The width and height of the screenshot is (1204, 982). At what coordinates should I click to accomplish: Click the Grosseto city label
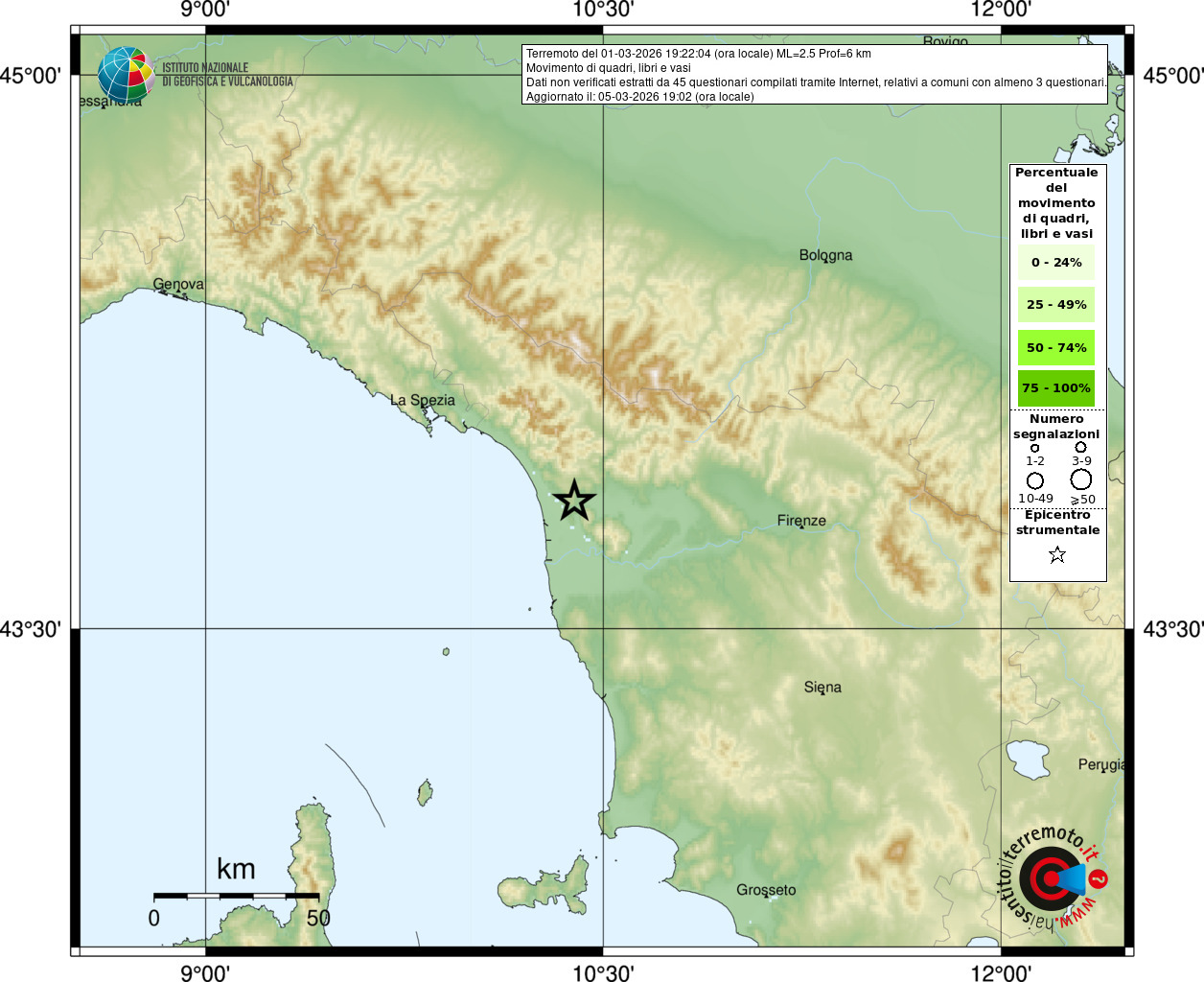pyautogui.click(x=766, y=890)
